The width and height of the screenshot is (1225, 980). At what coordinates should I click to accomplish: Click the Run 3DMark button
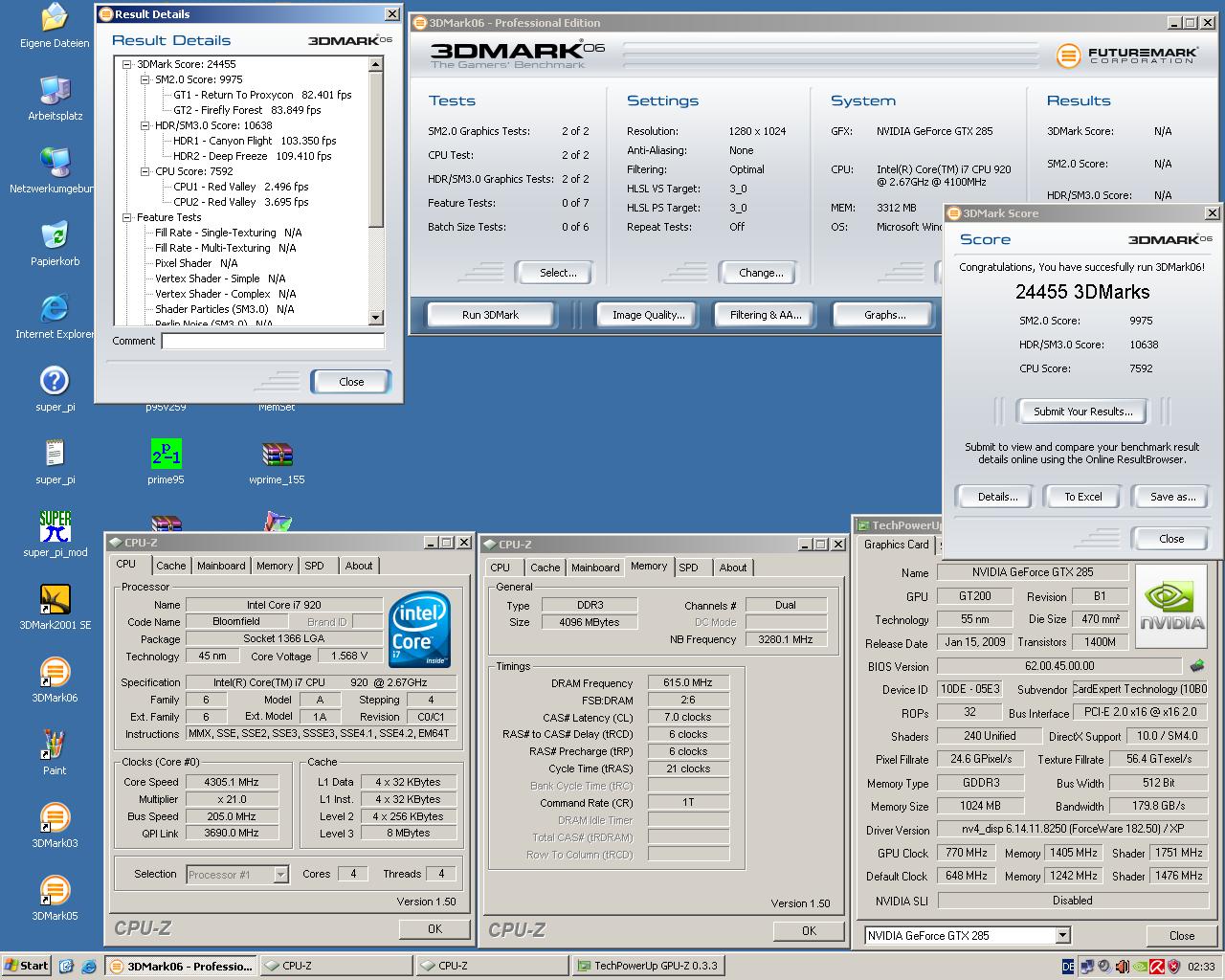[490, 315]
